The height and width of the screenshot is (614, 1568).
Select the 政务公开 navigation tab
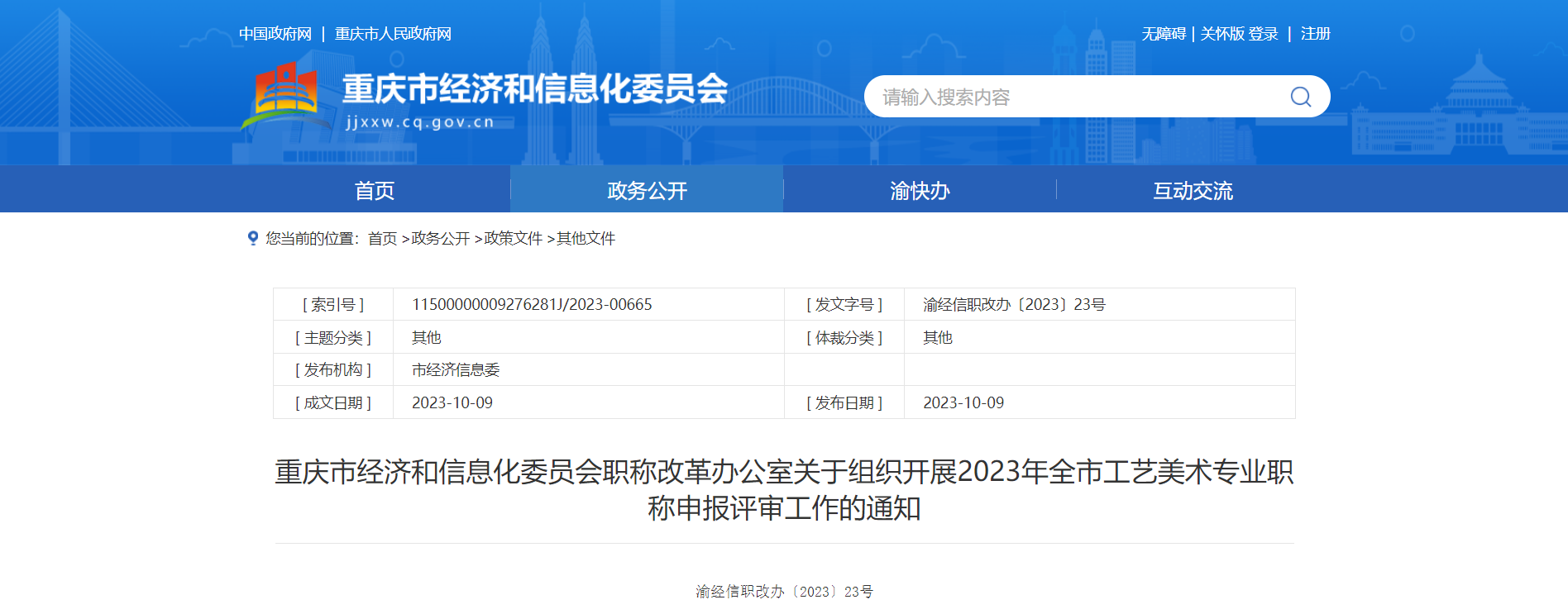point(647,190)
